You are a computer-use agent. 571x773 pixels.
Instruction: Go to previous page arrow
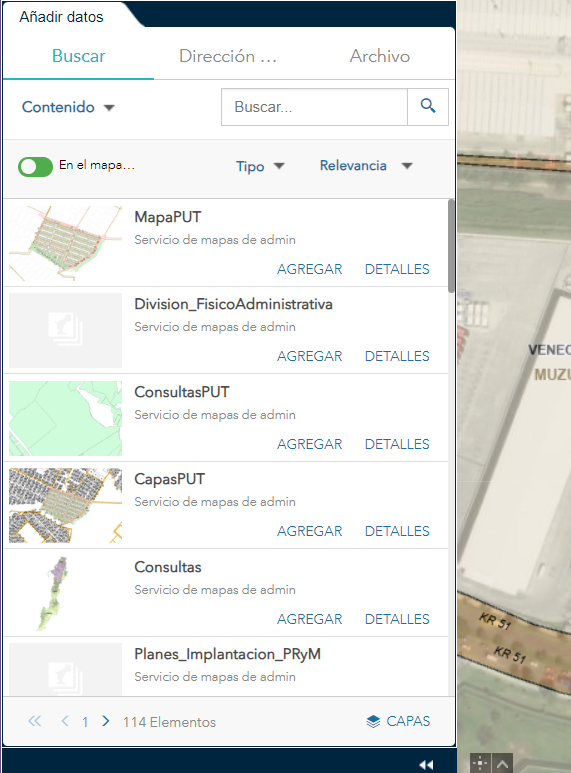point(65,721)
